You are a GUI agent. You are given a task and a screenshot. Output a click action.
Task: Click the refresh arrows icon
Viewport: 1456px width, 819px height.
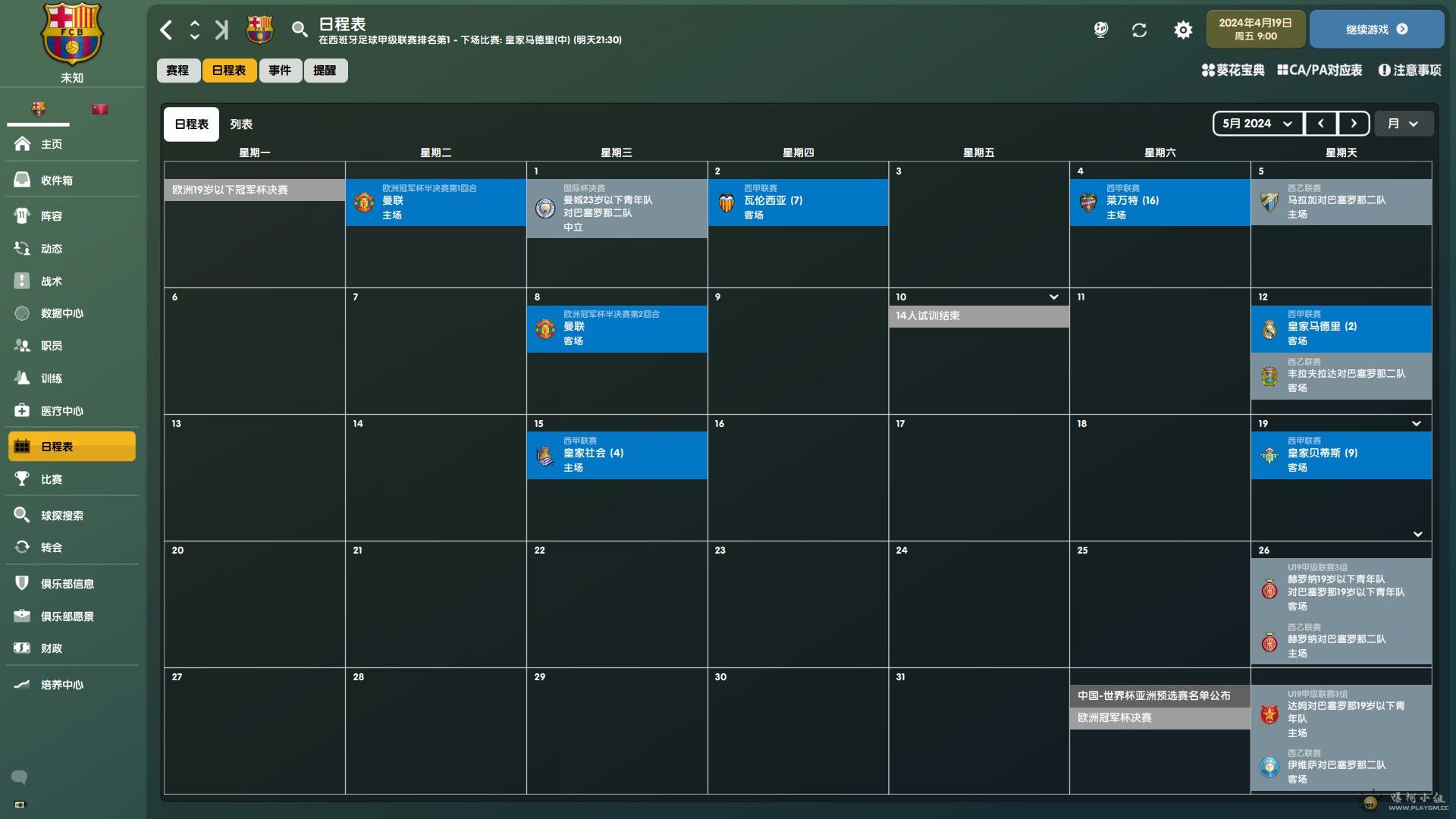coord(1139,30)
